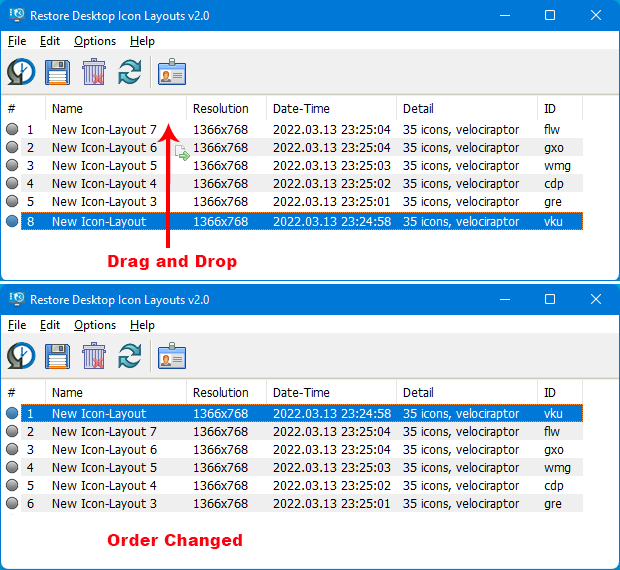Click the Save floppy disk icon in the lower window

pyautogui.click(x=57, y=356)
